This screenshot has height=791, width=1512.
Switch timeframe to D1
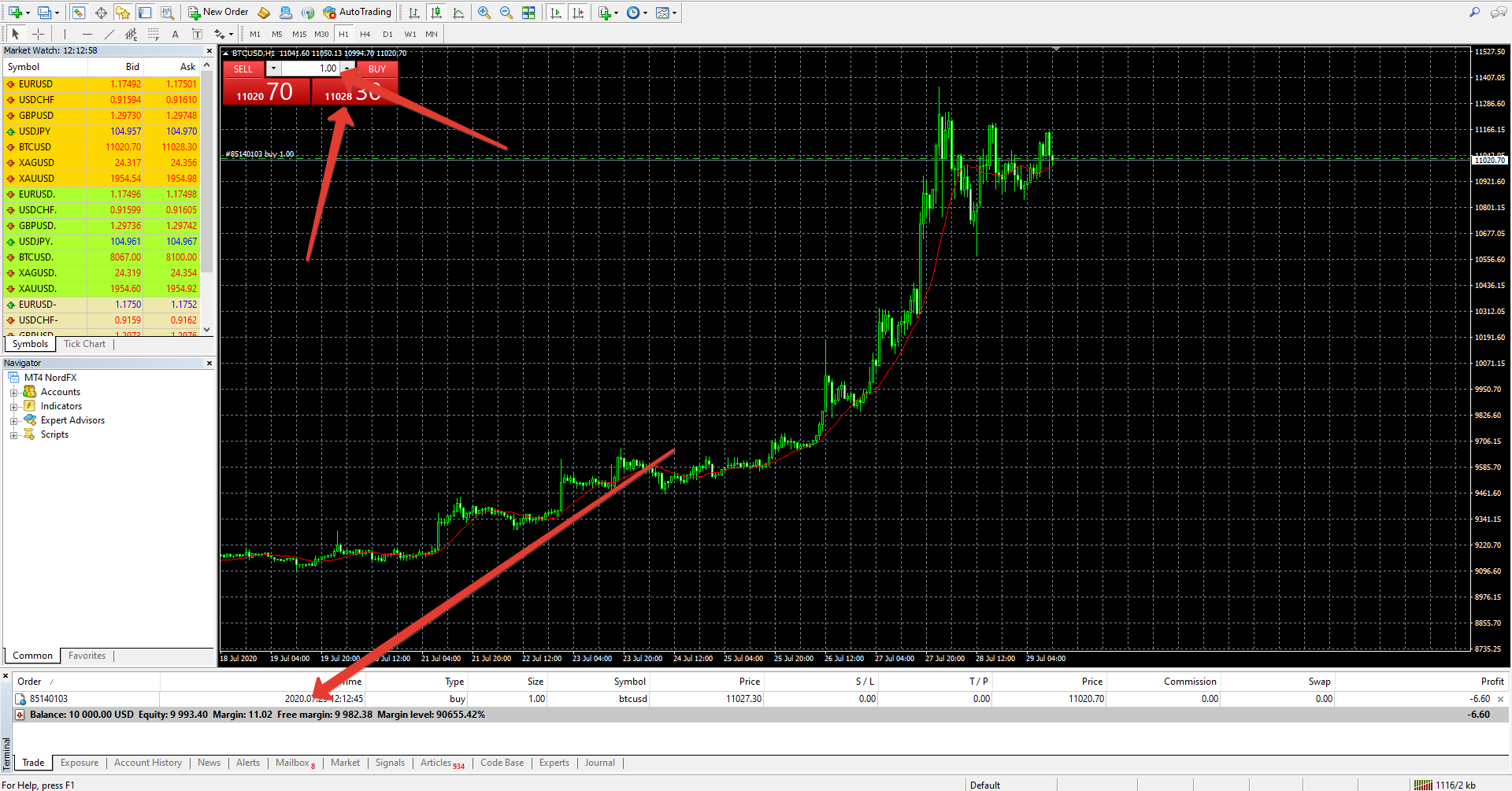(387, 34)
